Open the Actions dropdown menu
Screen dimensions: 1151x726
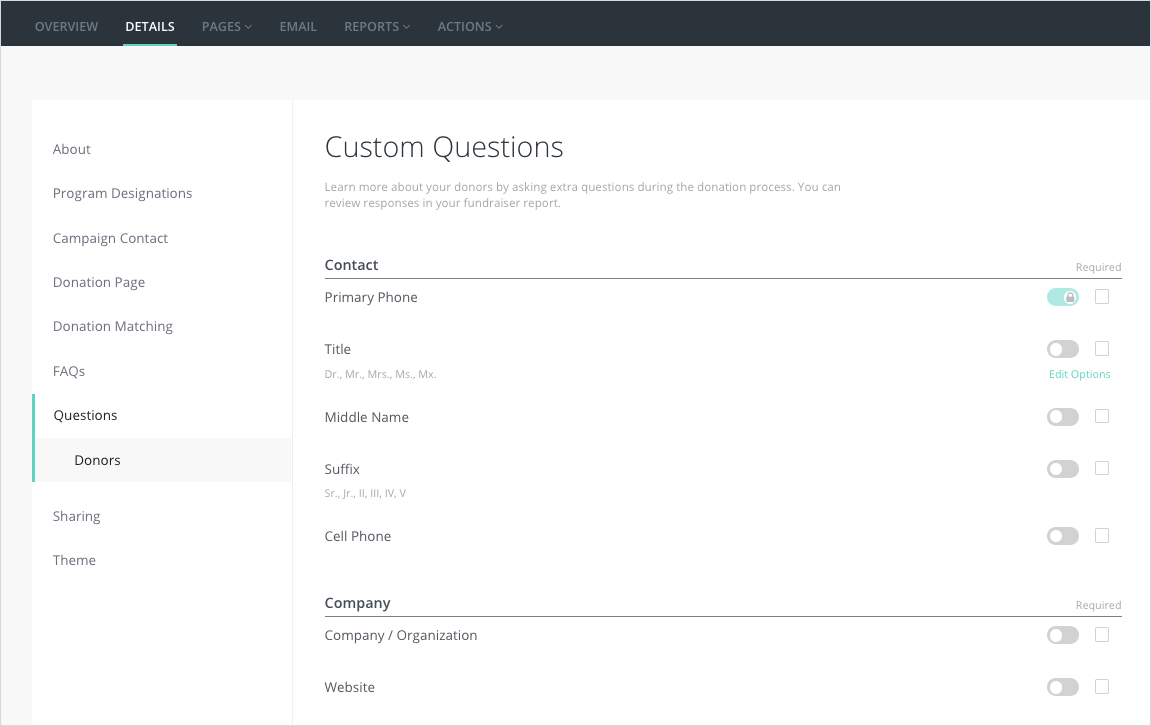(x=470, y=27)
